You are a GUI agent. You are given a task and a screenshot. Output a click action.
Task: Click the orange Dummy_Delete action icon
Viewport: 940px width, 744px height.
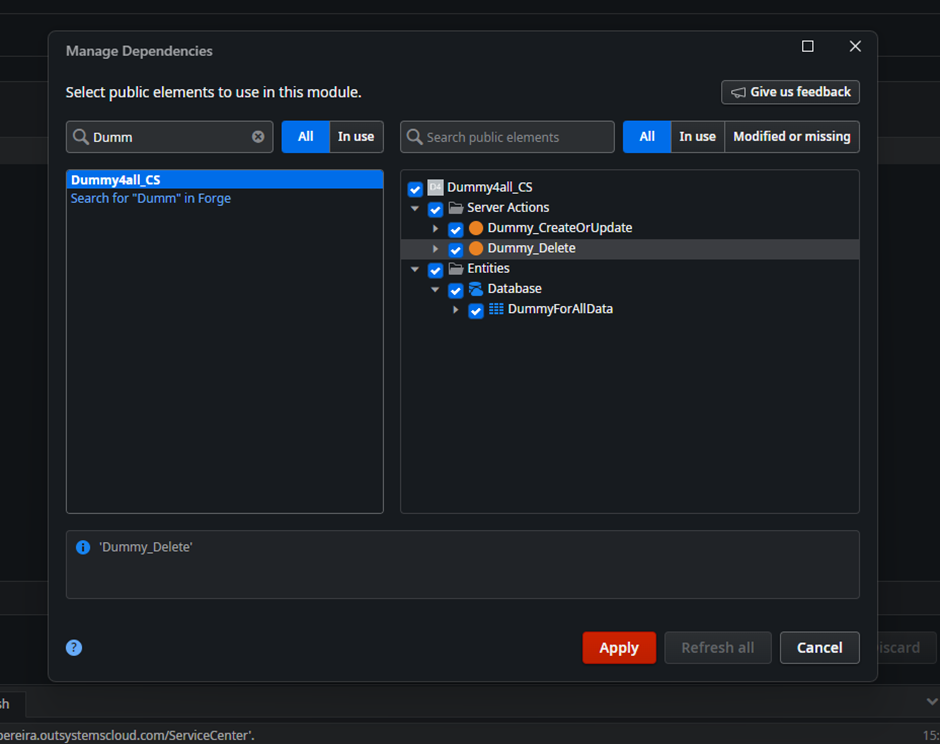(475, 248)
